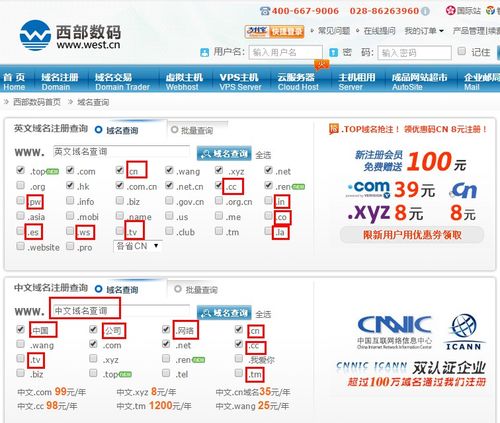Select 域名查询 radio in English domain section
Image resolution: width=500 pixels, height=423 pixels.
pyautogui.click(x=99, y=130)
